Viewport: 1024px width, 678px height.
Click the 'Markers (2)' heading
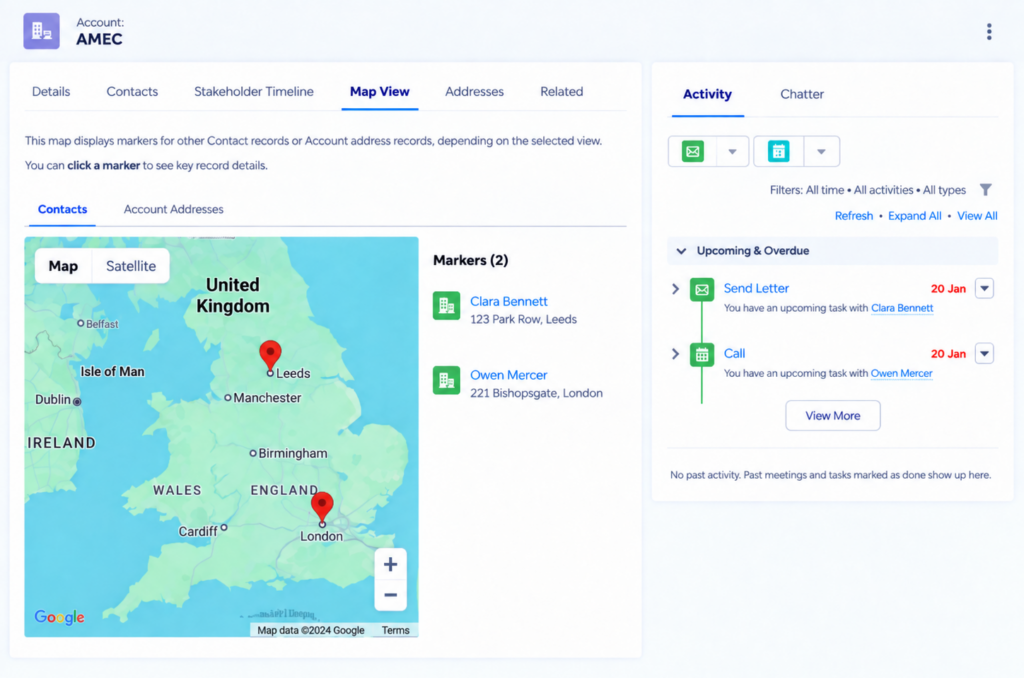(x=470, y=260)
